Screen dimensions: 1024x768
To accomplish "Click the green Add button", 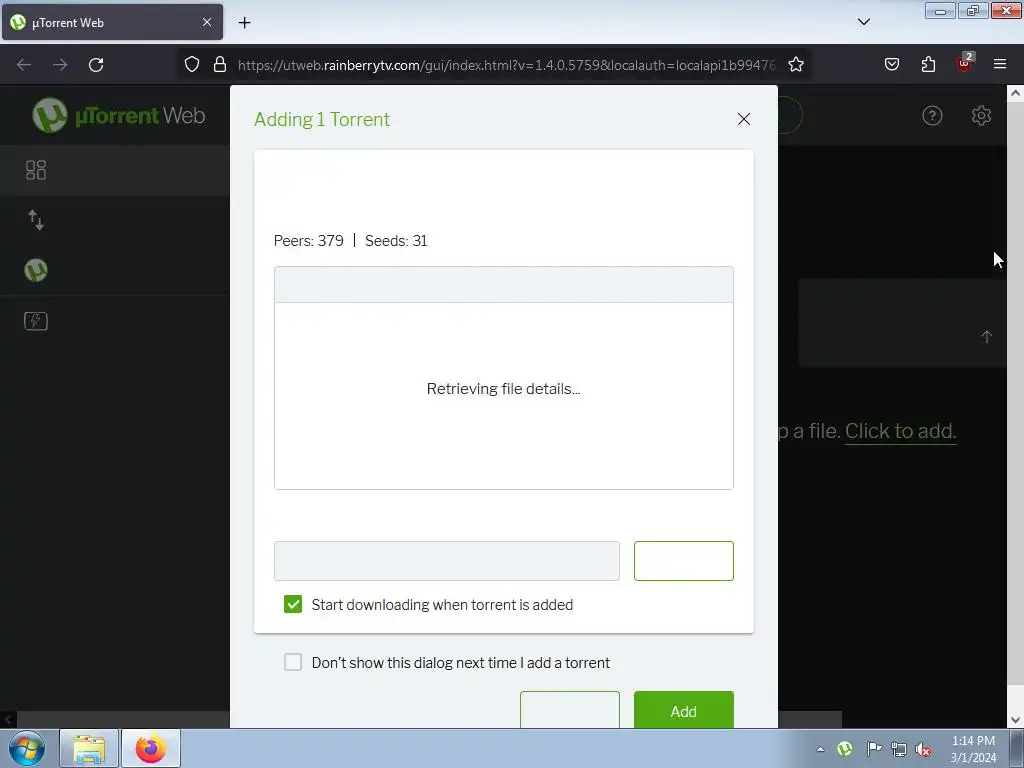I will [683, 710].
